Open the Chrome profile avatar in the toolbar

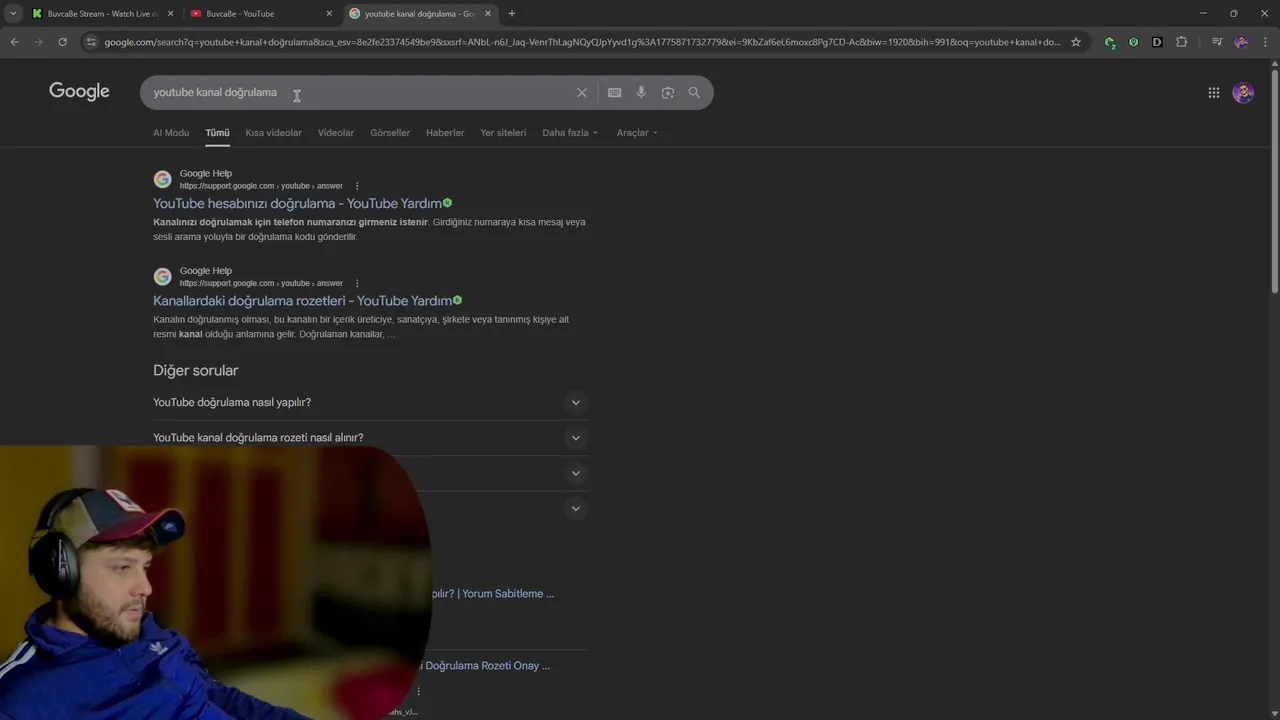(x=1241, y=42)
